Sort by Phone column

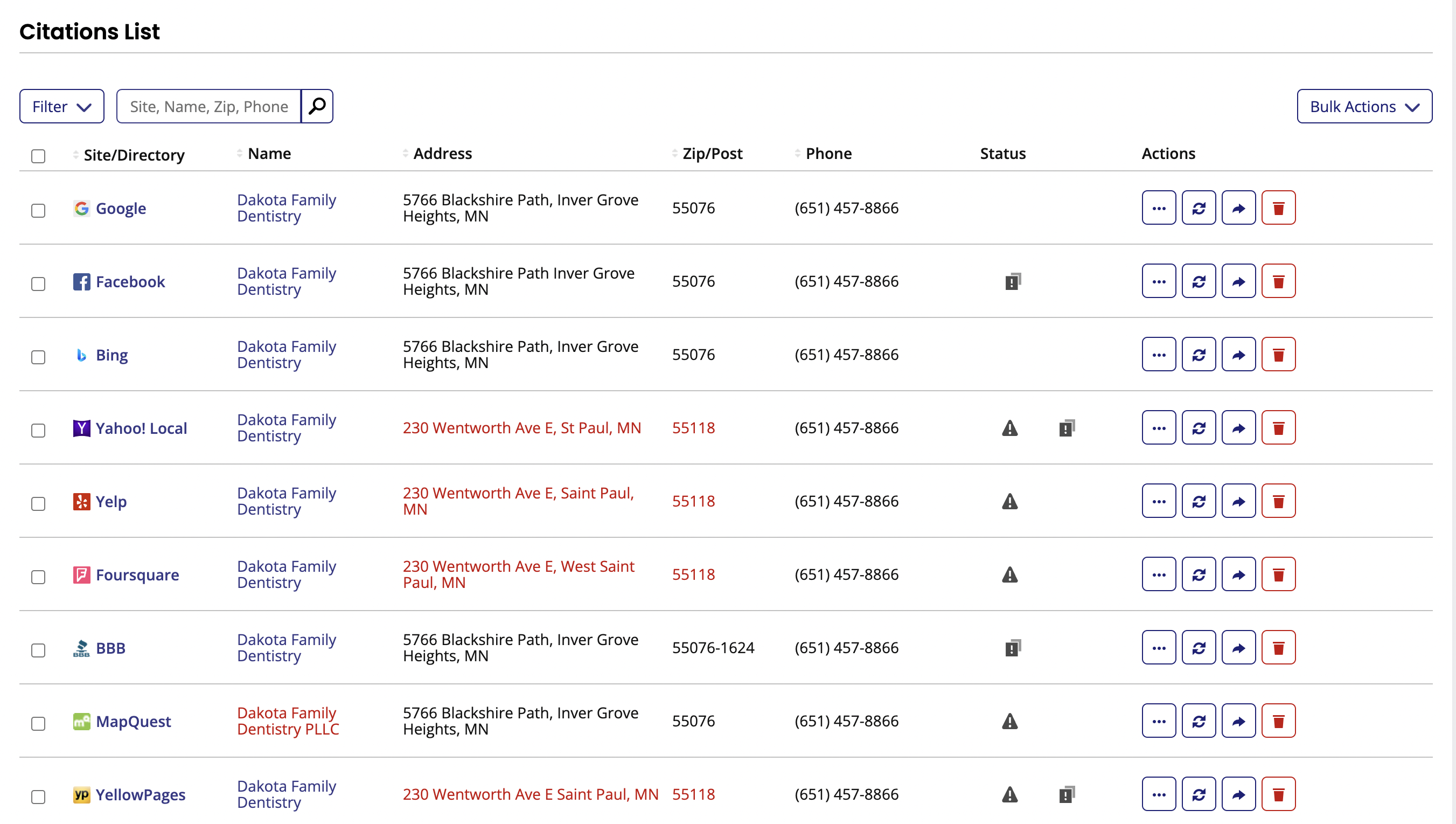[x=823, y=154]
